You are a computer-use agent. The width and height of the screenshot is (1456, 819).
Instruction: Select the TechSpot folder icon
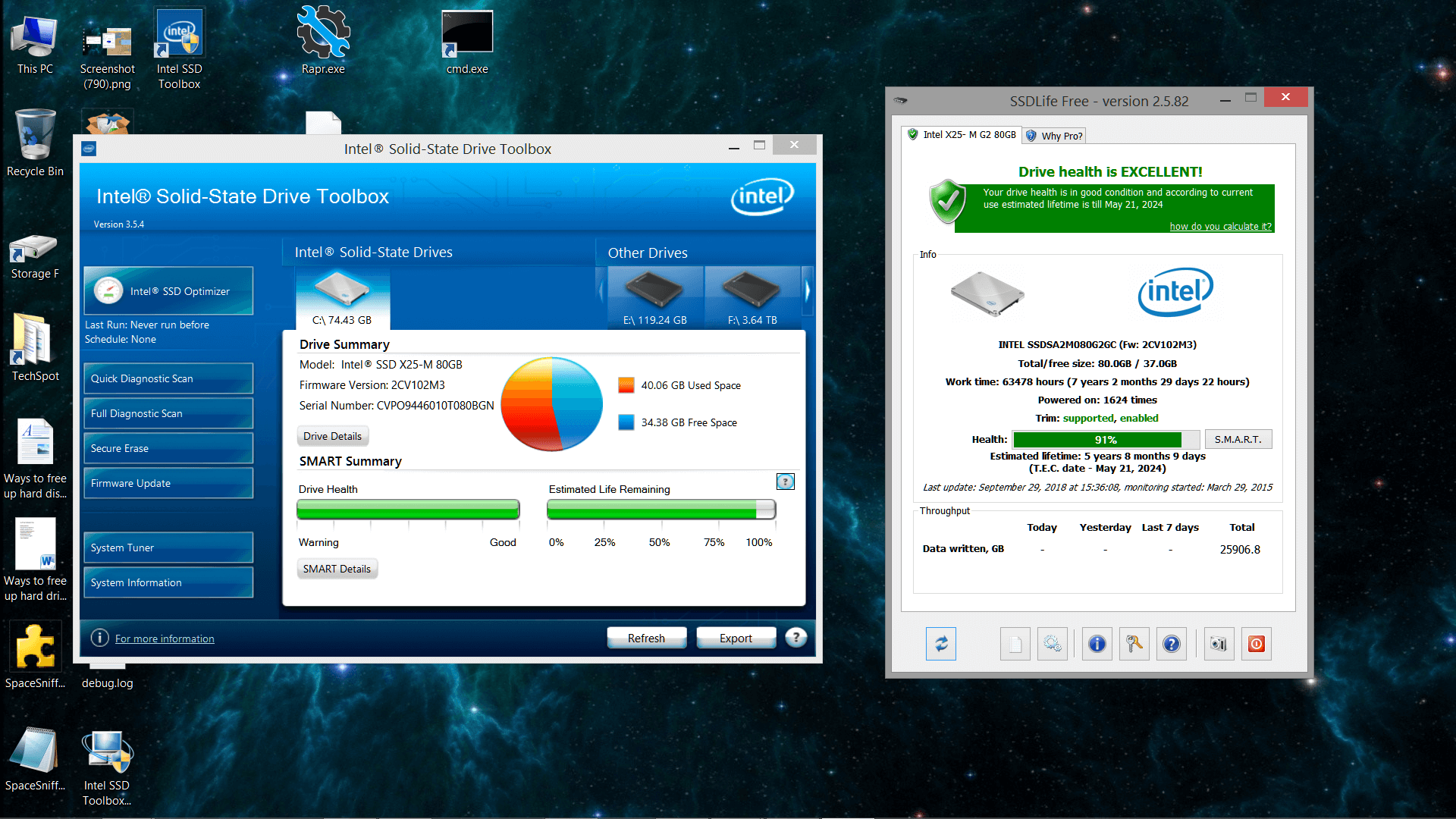(x=35, y=347)
